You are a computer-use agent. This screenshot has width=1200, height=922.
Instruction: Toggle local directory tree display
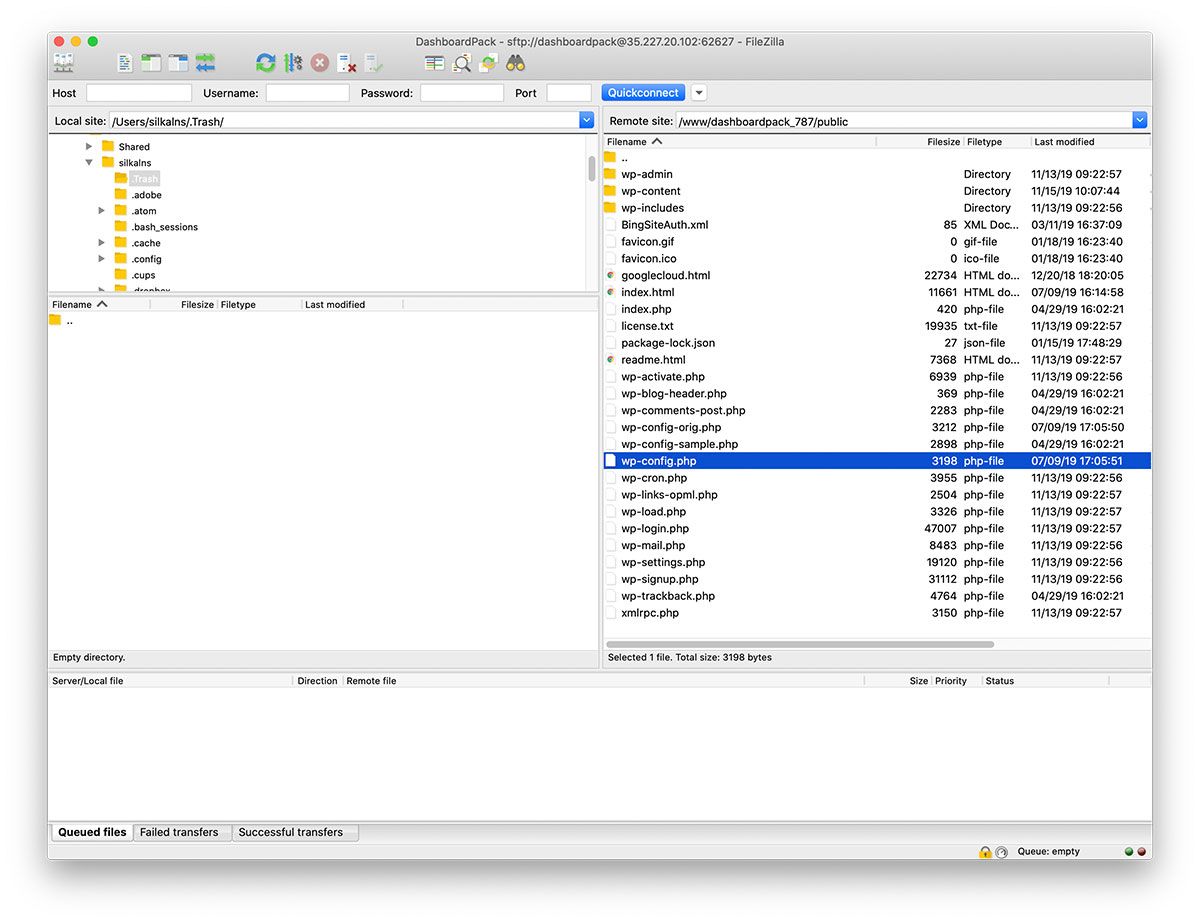coord(151,63)
